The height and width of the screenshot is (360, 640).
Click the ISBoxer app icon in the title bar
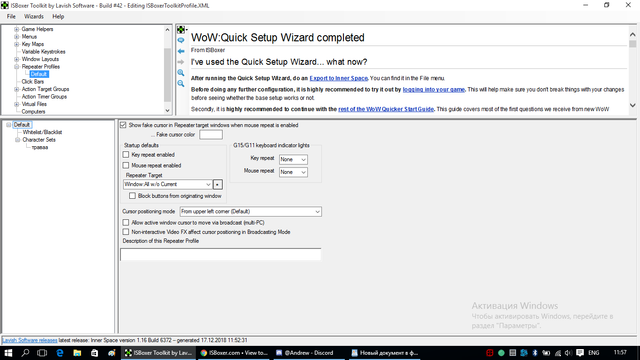pos(4,5)
